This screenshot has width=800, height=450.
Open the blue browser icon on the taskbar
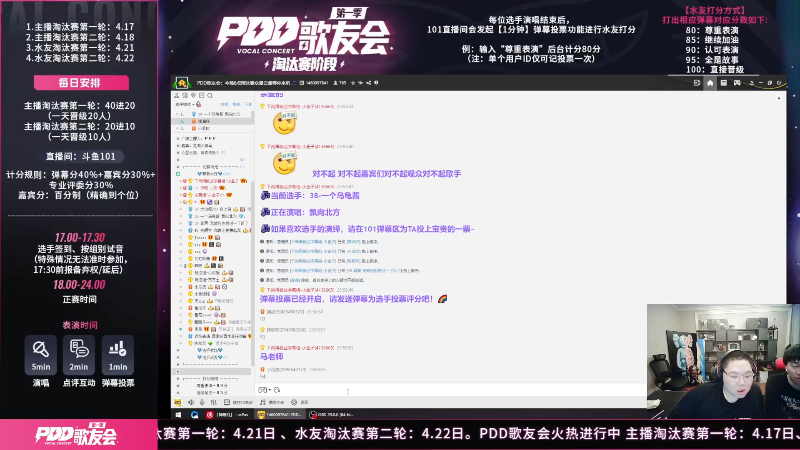[x=194, y=414]
